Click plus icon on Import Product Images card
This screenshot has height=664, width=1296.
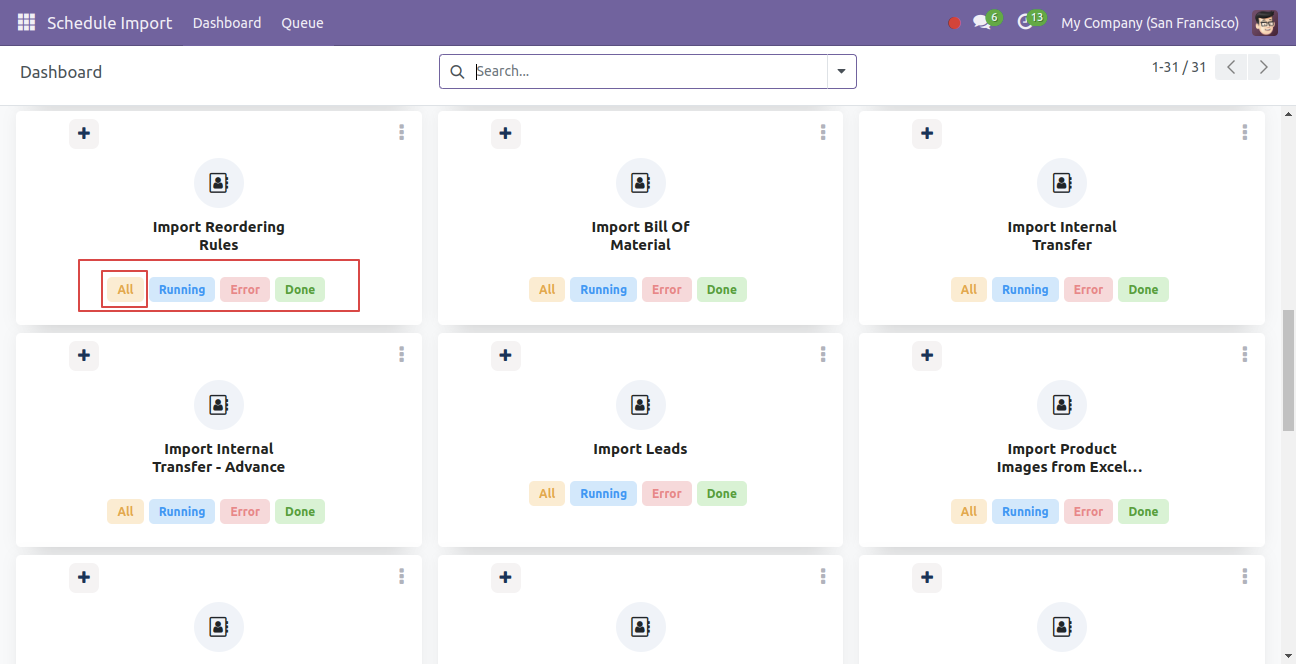928,355
